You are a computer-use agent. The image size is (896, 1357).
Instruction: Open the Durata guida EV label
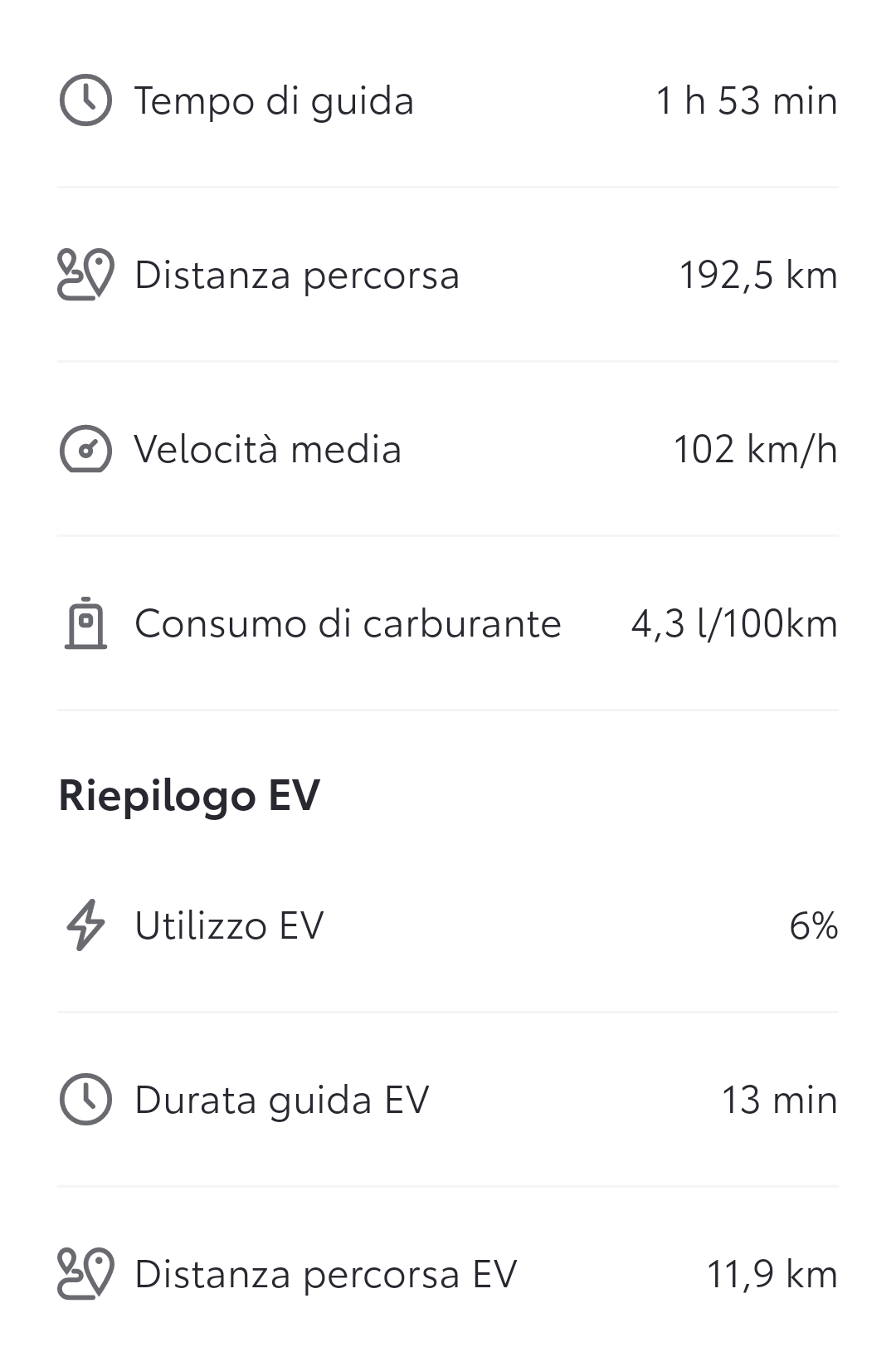click(282, 1101)
